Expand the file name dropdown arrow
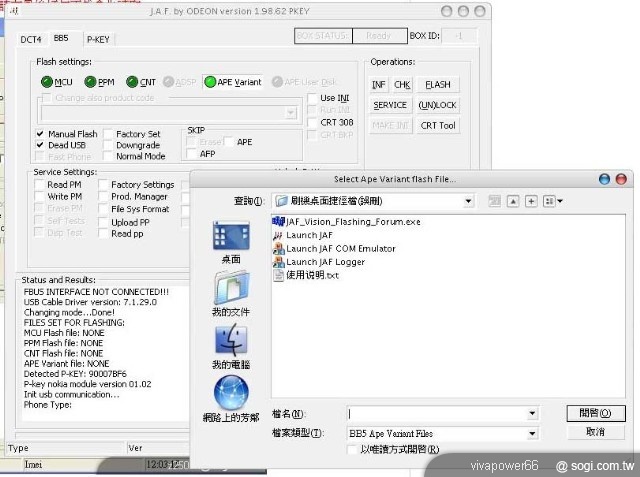 click(532, 414)
